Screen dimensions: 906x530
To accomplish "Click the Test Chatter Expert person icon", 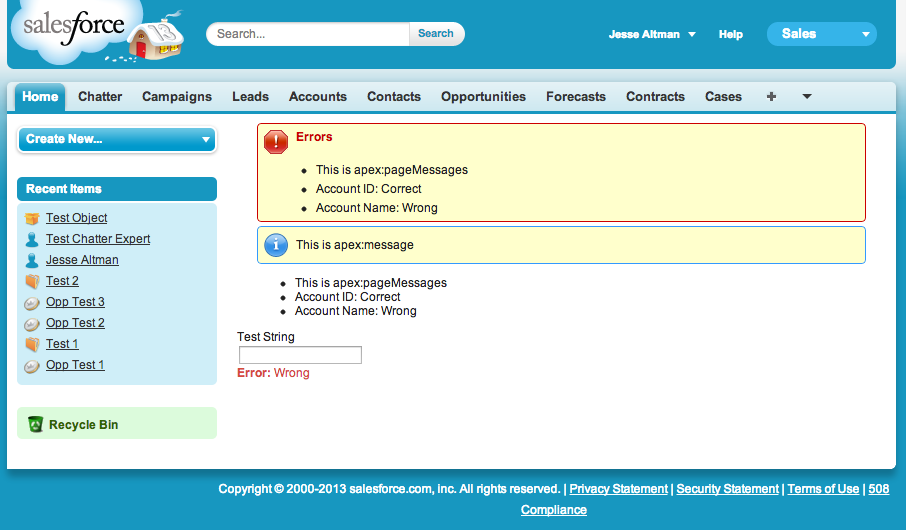I will pos(32,239).
